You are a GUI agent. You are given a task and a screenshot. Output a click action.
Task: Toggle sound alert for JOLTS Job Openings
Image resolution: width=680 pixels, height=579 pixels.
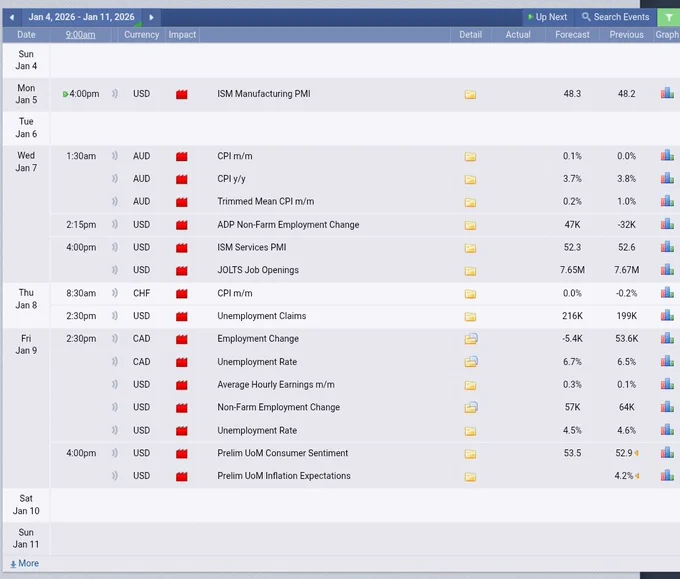(x=114, y=270)
